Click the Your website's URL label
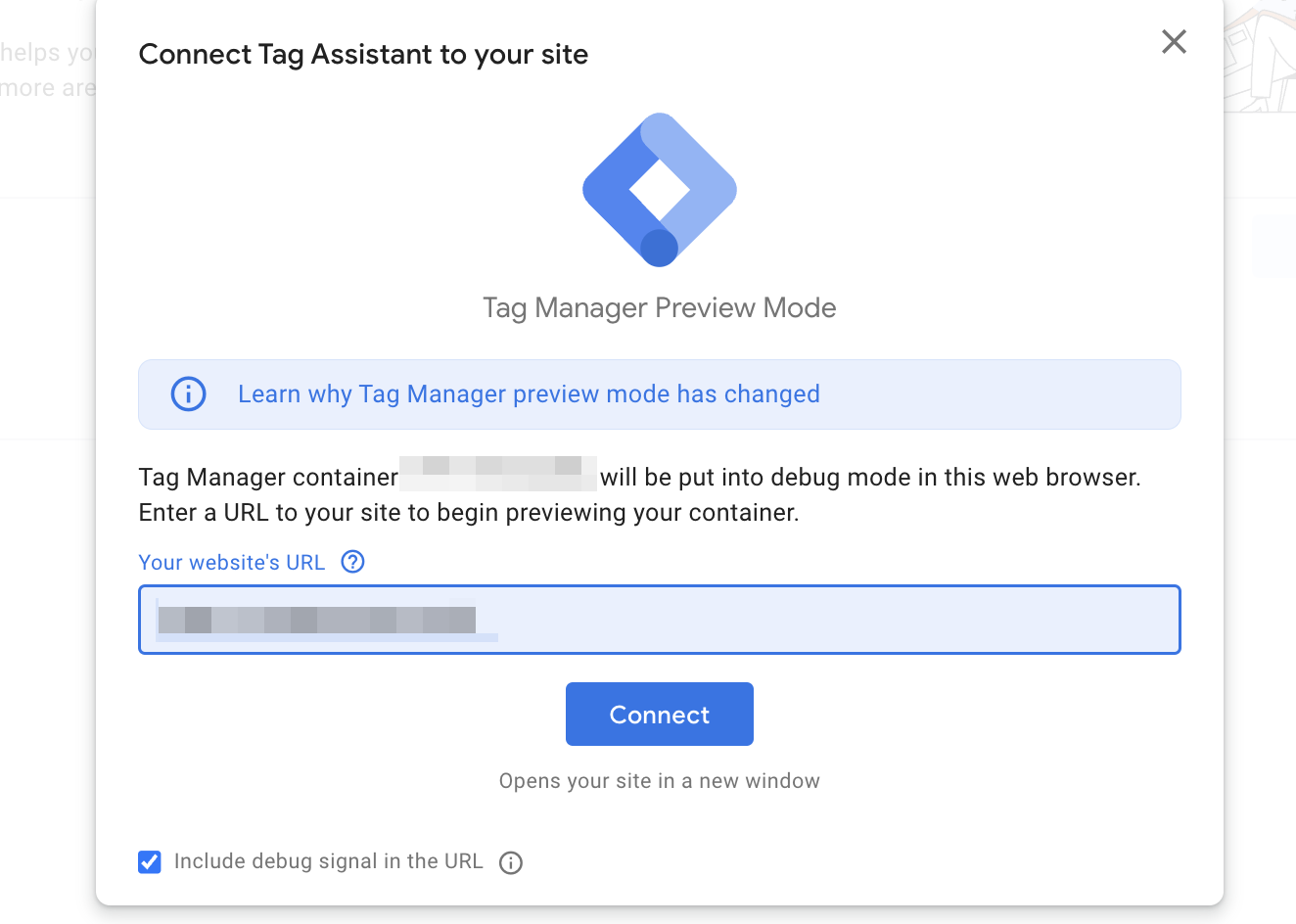This screenshot has height=924, width=1296. (x=232, y=563)
